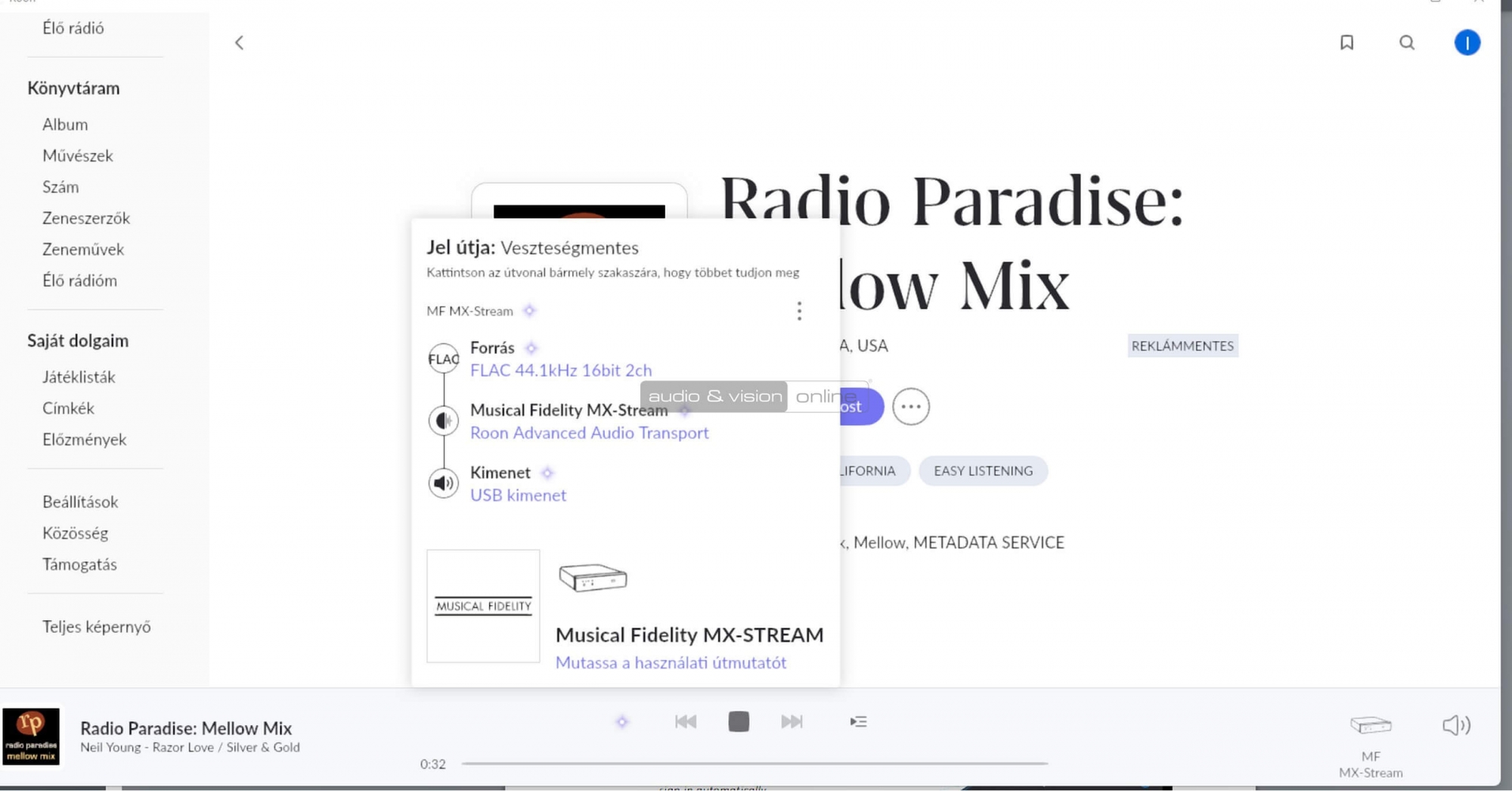Viewport: 1512px width, 791px height.
Task: Open Közösség in the sidebar
Action: [x=76, y=533]
